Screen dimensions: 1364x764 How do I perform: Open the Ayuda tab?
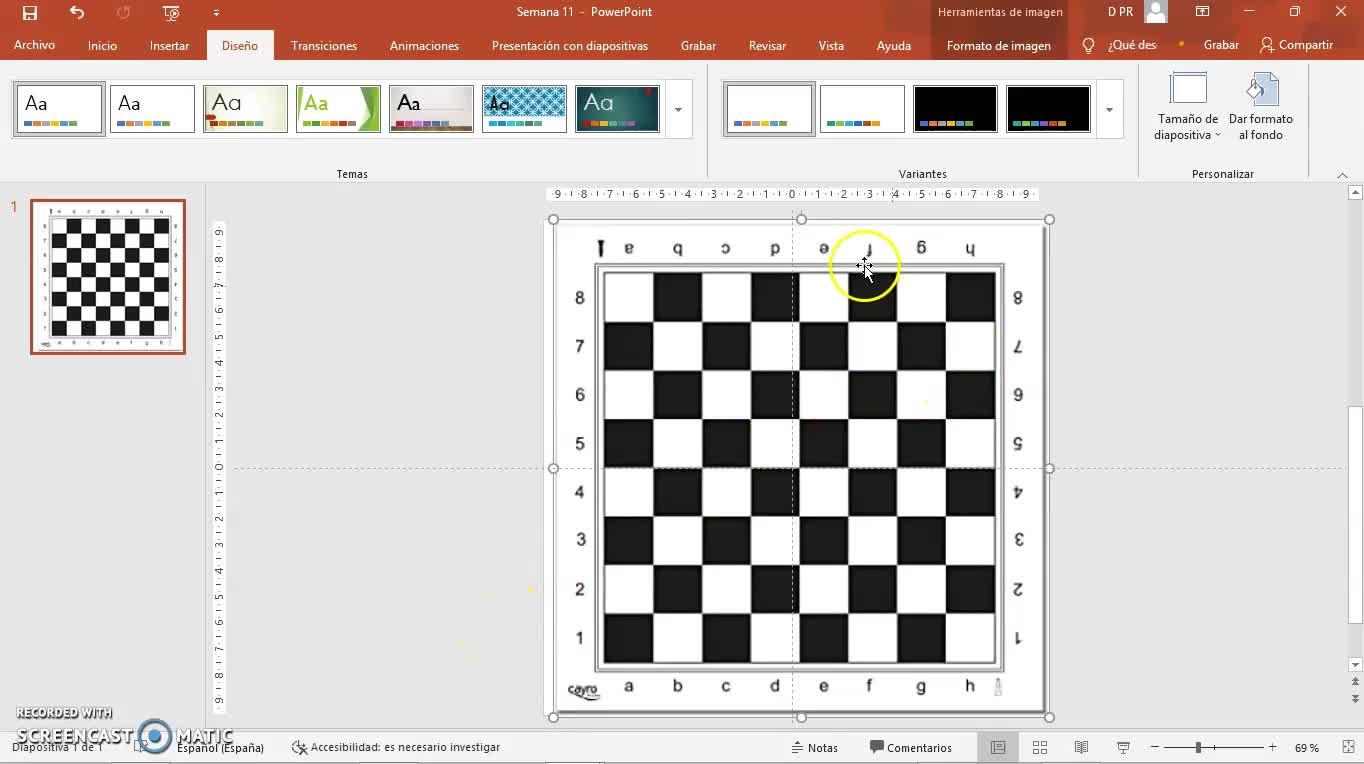point(894,45)
